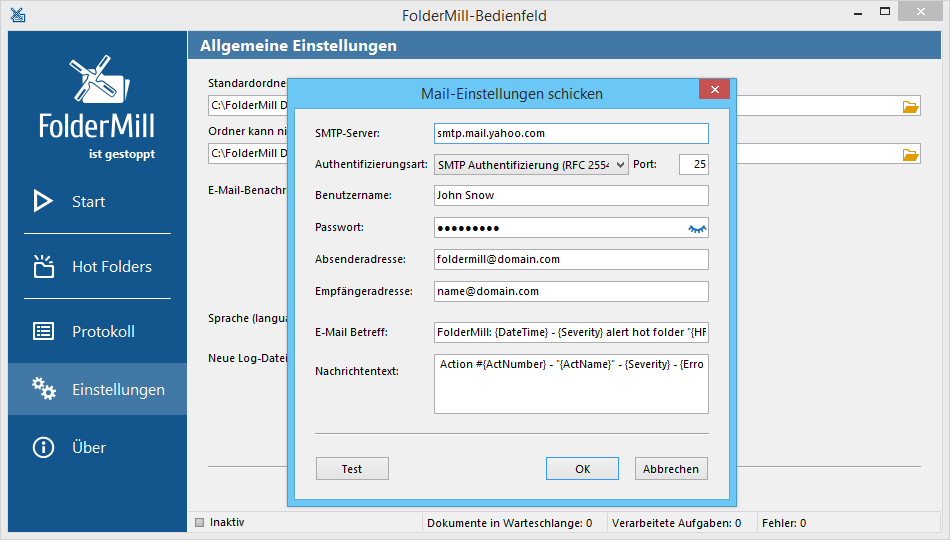Screen dimensions: 950x540
Task: Click the Benutzername field with John Snow
Action: pyautogui.click(x=571, y=195)
